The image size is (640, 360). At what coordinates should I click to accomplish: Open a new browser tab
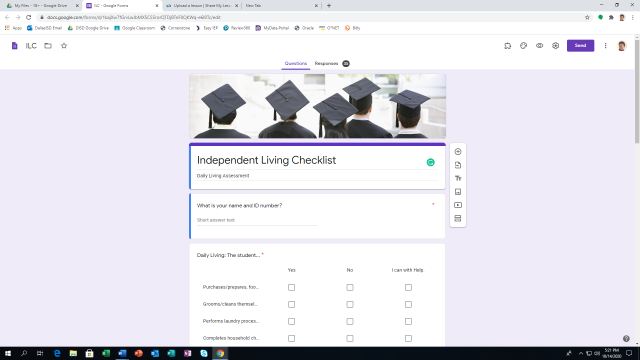pyautogui.click(x=329, y=6)
